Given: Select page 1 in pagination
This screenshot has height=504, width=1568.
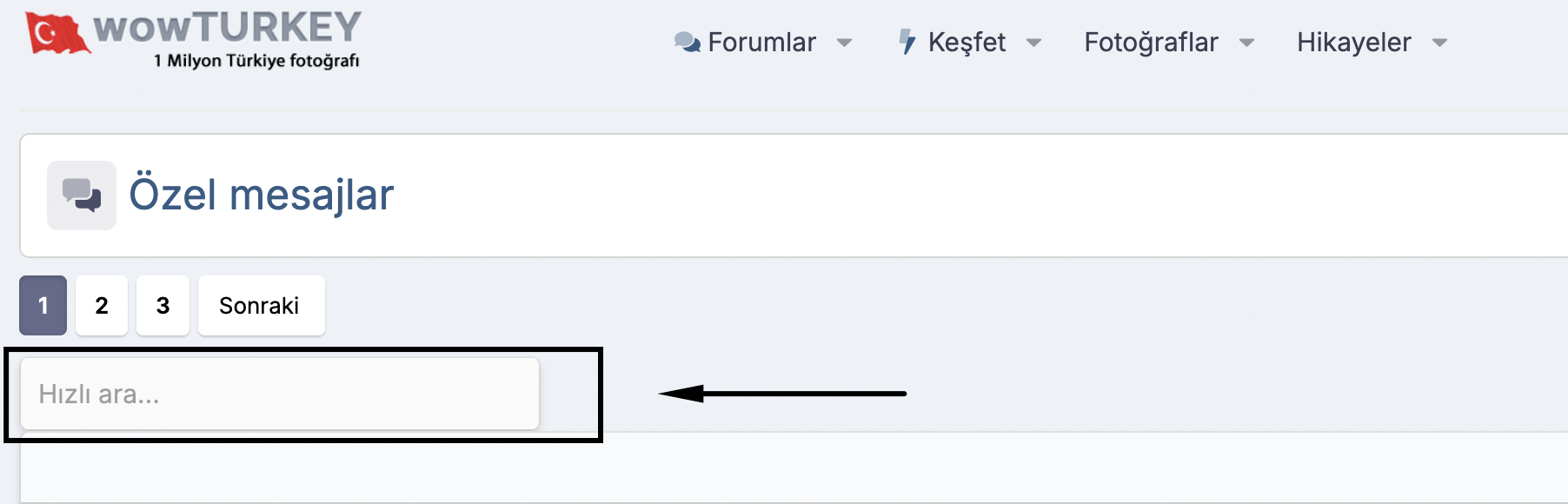Looking at the screenshot, I should click(x=43, y=305).
